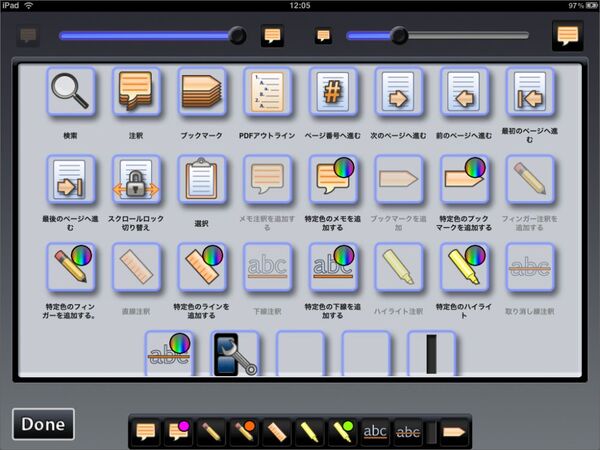
Task: Tap the large note icon at top right
Action: (567, 36)
